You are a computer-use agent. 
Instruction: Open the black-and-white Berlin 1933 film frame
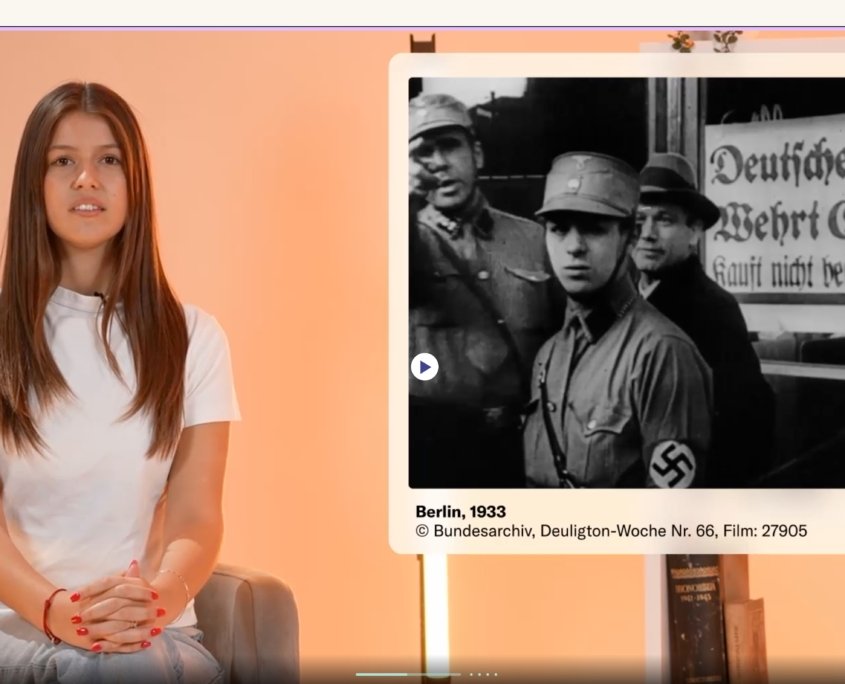click(x=627, y=283)
